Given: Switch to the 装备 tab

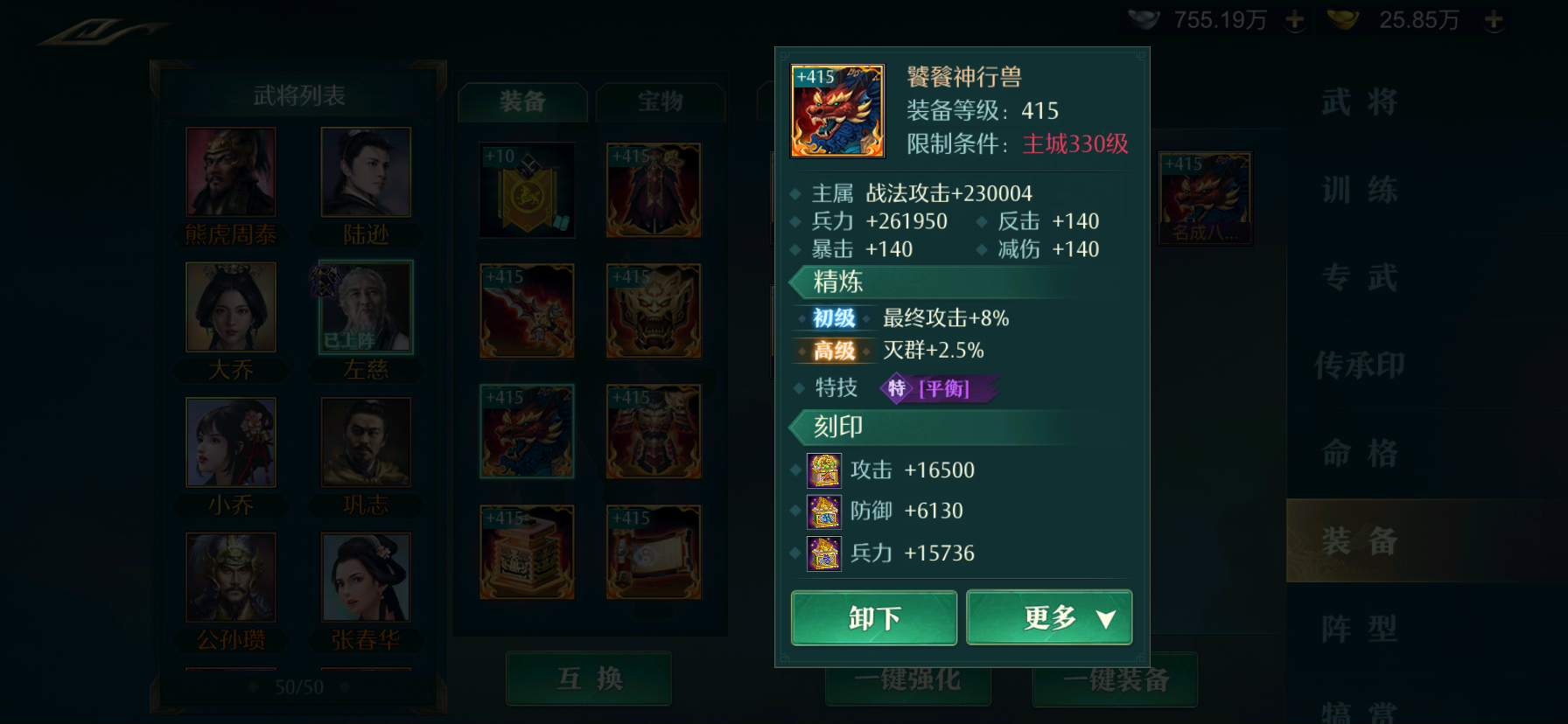Looking at the screenshot, I should [522, 101].
